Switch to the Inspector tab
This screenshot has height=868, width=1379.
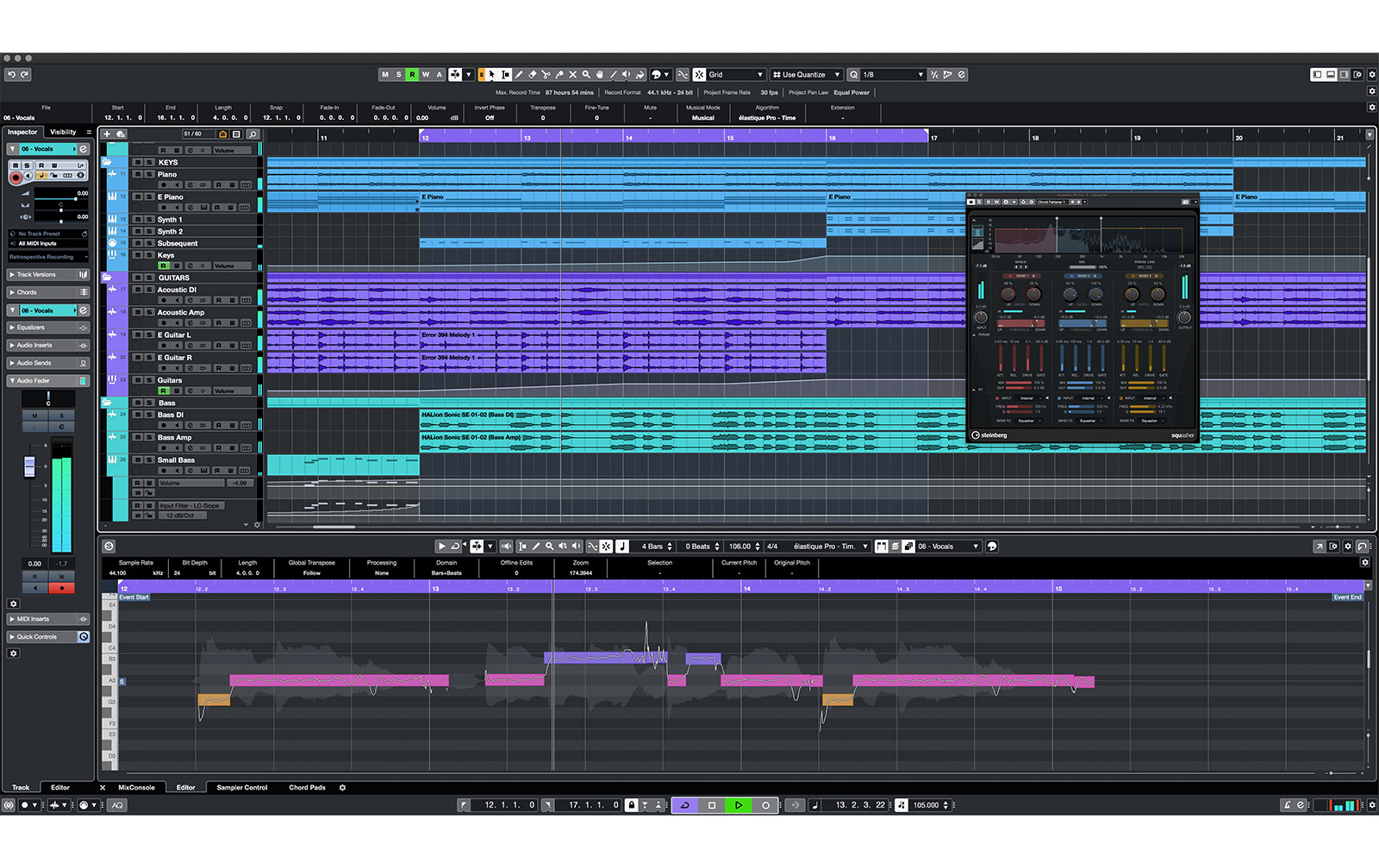point(22,132)
